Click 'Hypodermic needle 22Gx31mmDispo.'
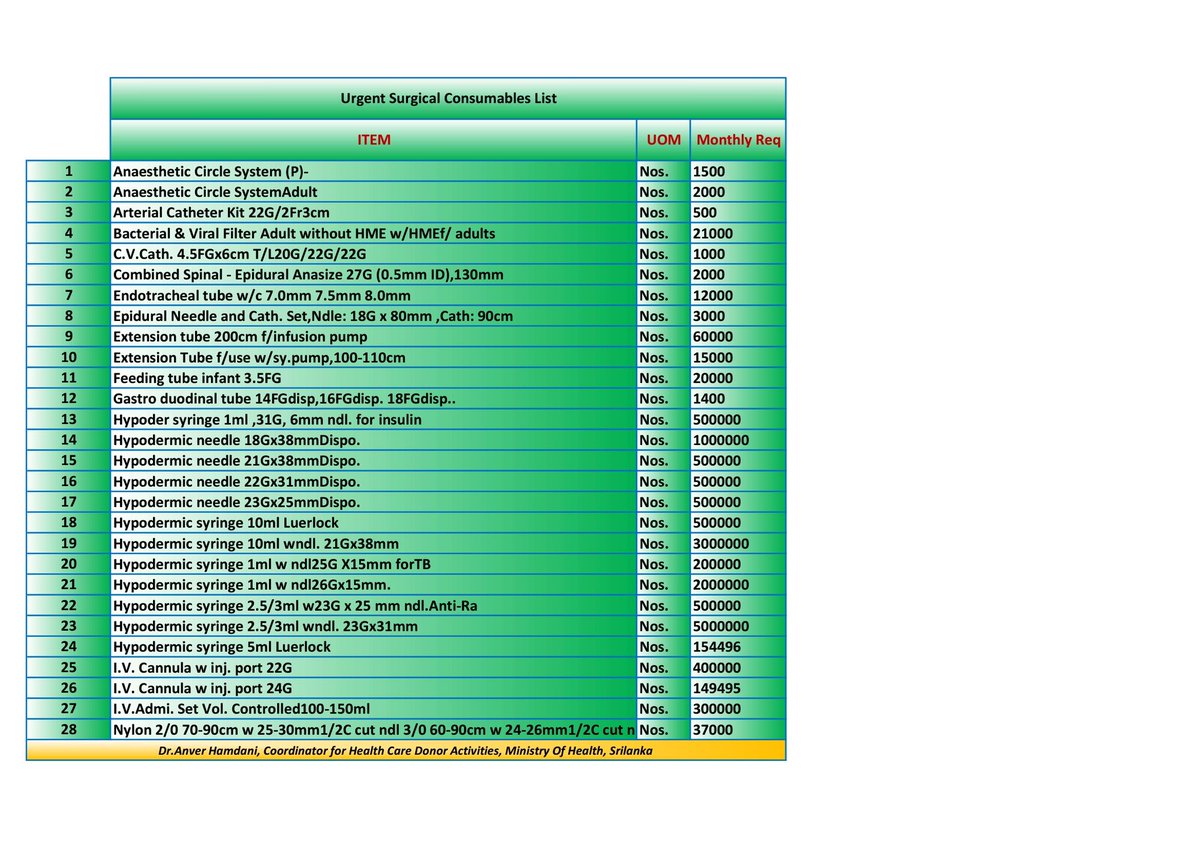The height and width of the screenshot is (848, 1200). tap(237, 482)
